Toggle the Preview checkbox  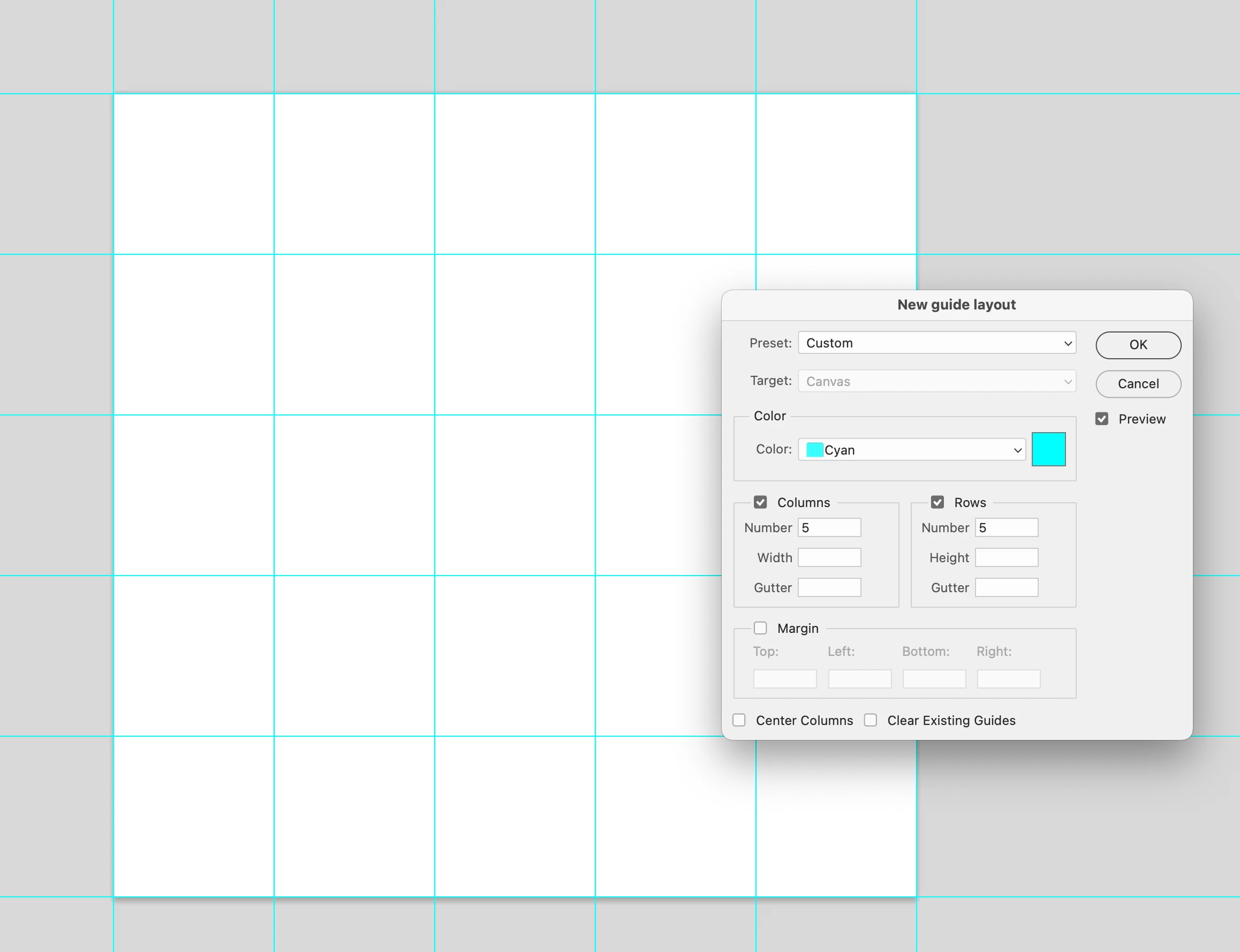[x=1102, y=419]
